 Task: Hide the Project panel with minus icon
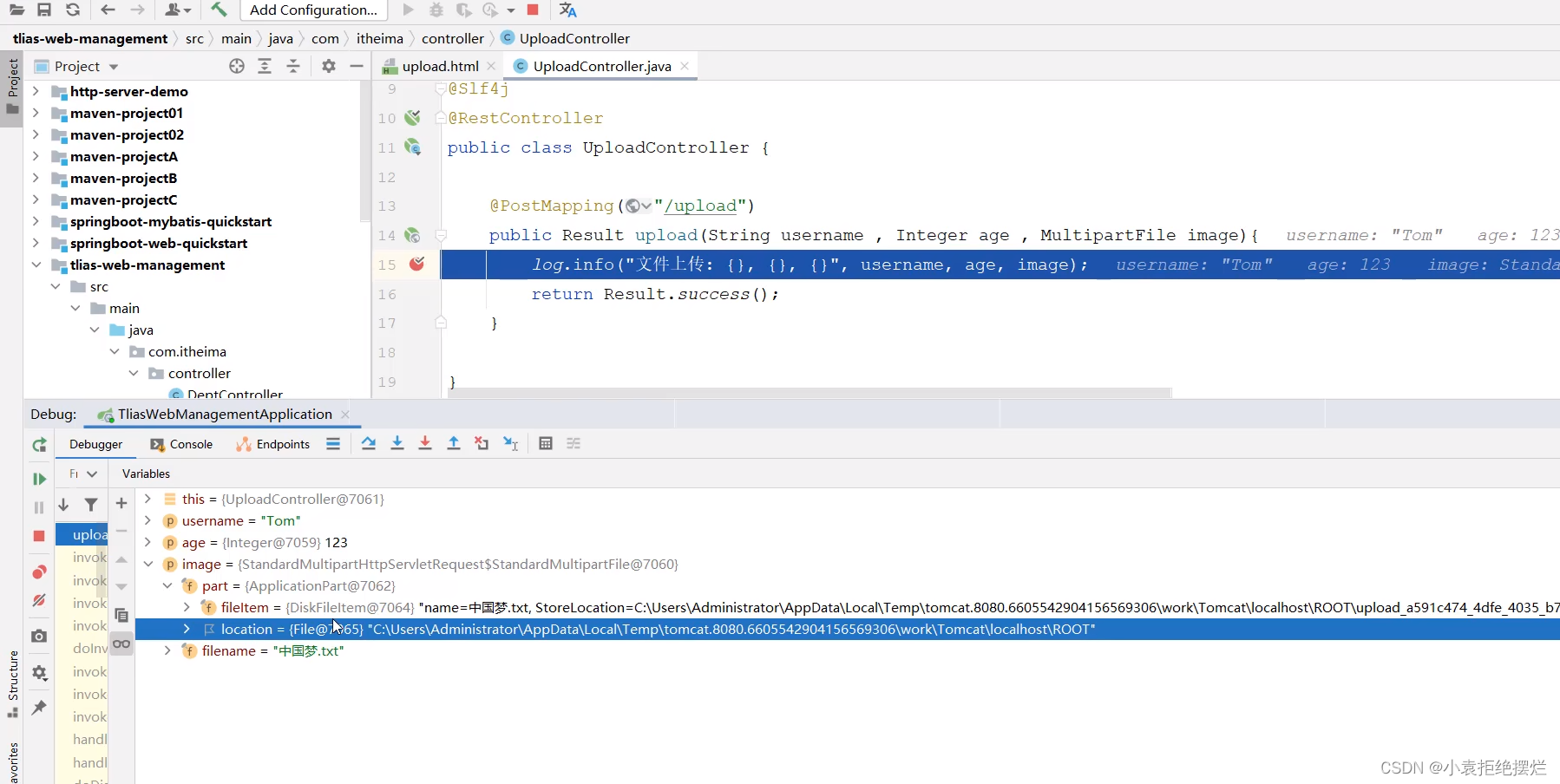point(357,66)
